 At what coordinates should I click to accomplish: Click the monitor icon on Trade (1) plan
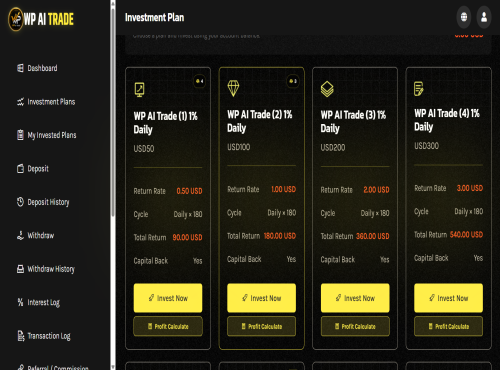click(139, 90)
